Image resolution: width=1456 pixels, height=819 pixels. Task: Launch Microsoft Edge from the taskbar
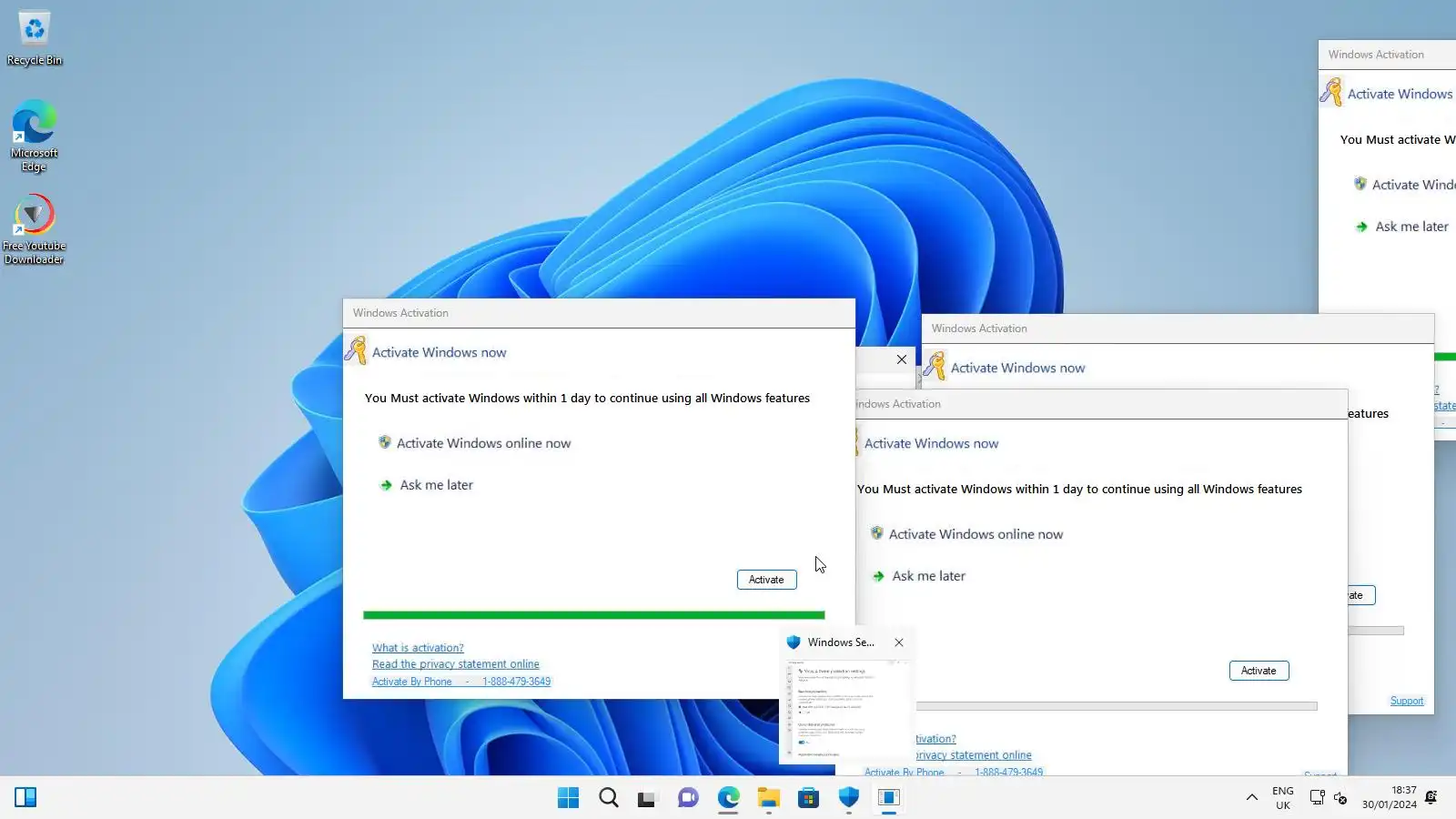point(728,798)
